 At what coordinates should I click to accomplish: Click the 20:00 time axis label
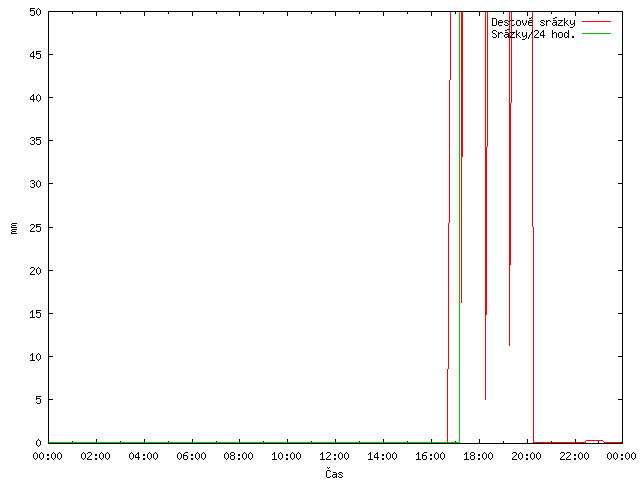tap(526, 456)
